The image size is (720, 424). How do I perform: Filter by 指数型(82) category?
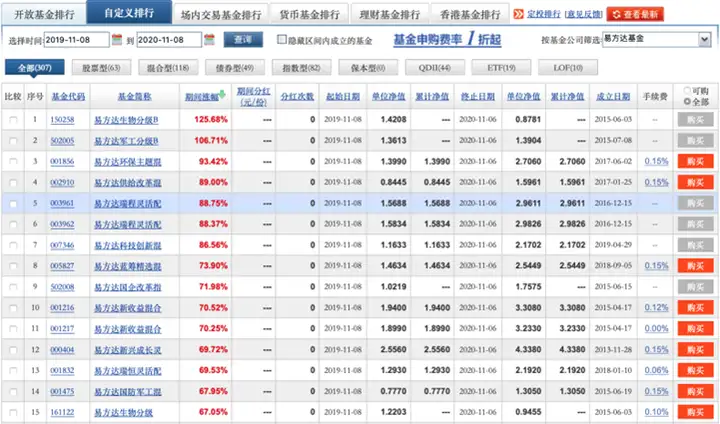(301, 68)
